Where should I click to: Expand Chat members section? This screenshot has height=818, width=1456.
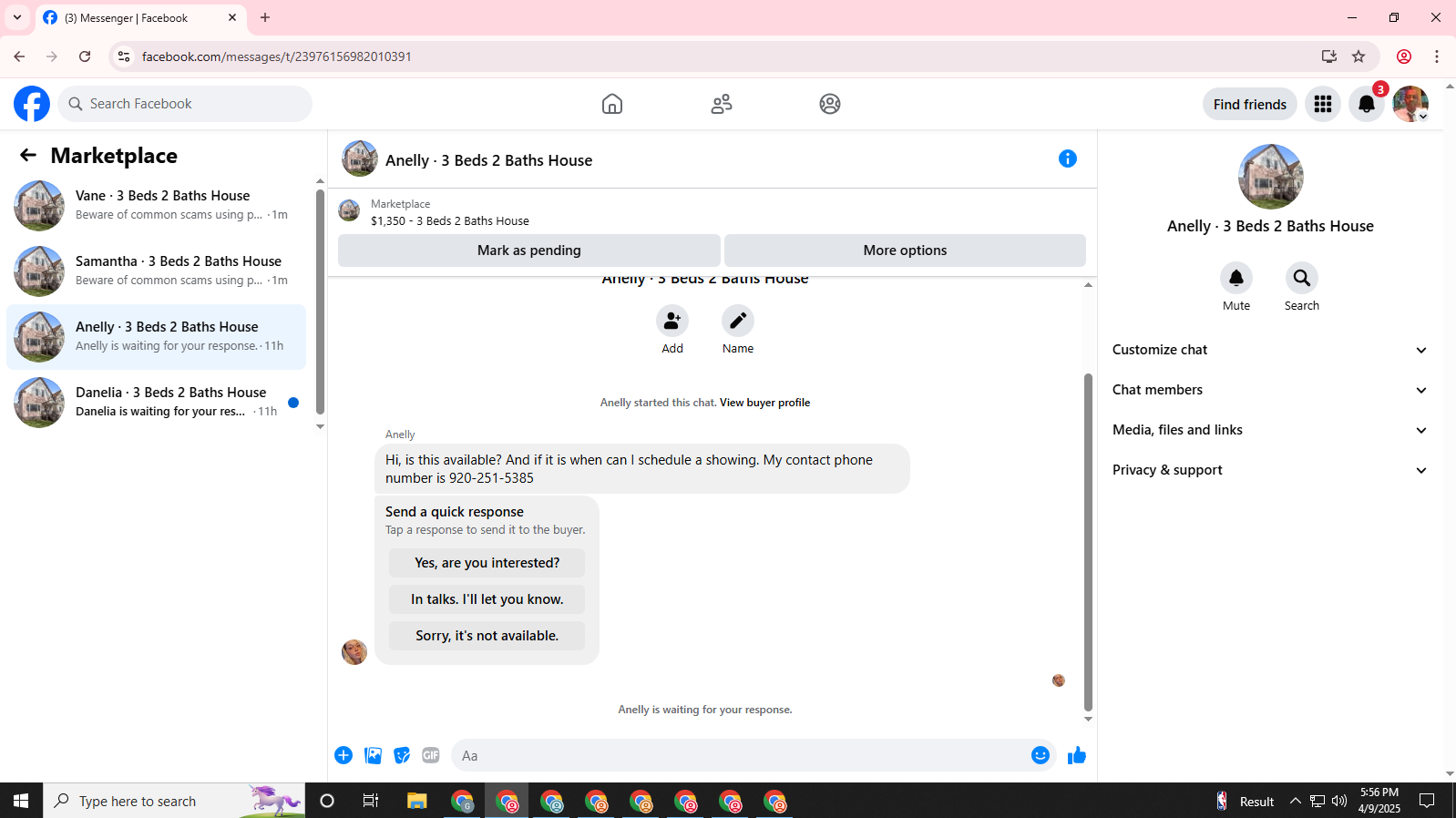[x=1269, y=390]
